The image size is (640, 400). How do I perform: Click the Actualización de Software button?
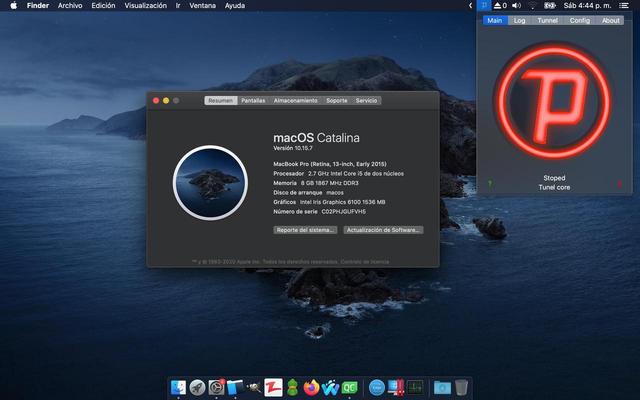pyautogui.click(x=383, y=230)
